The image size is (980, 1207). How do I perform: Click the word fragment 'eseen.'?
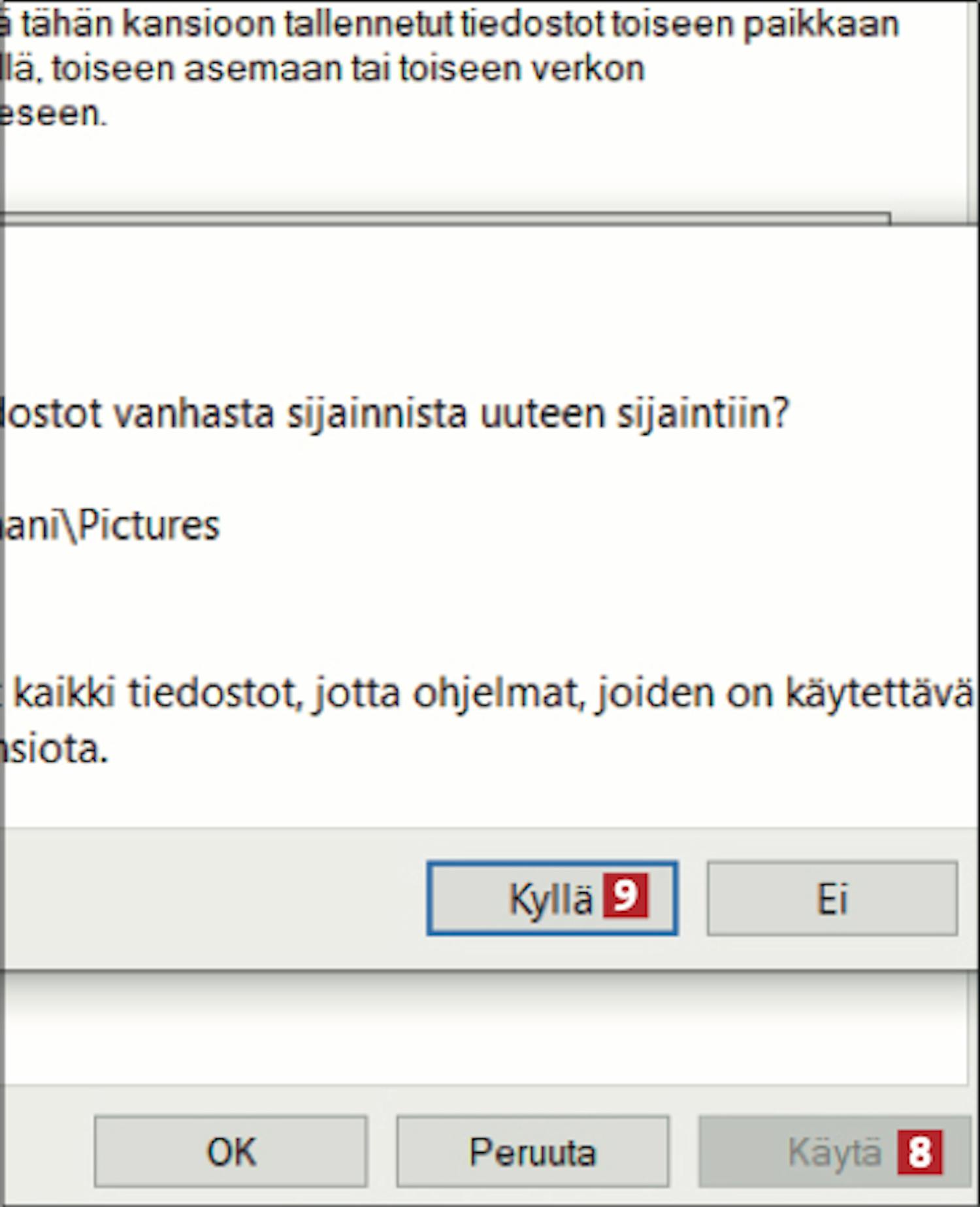(53, 114)
